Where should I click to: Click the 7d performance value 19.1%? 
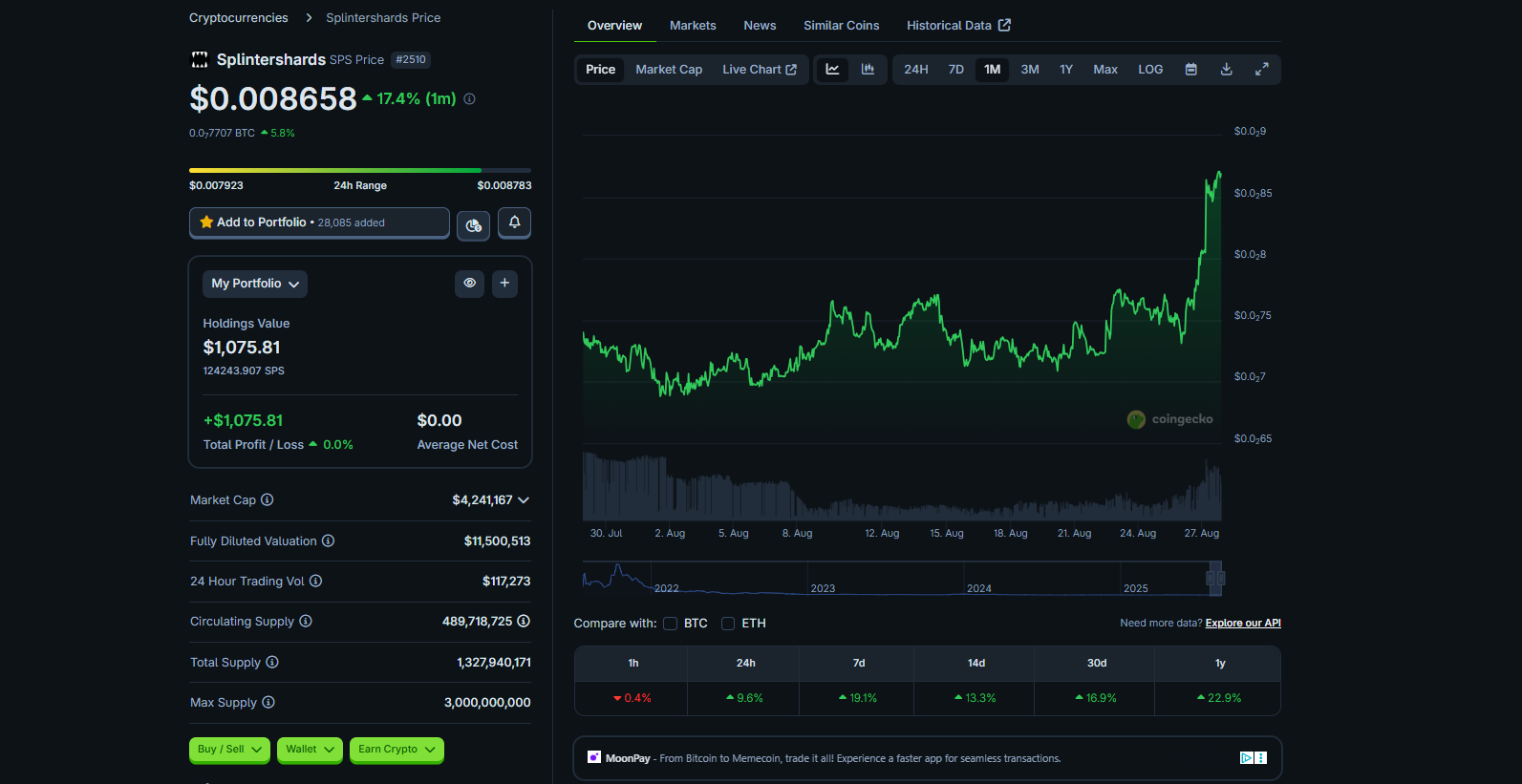(857, 698)
